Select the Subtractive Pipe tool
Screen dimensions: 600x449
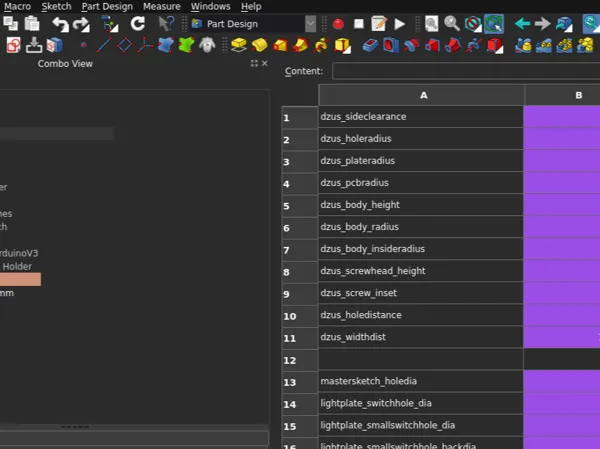point(453,45)
